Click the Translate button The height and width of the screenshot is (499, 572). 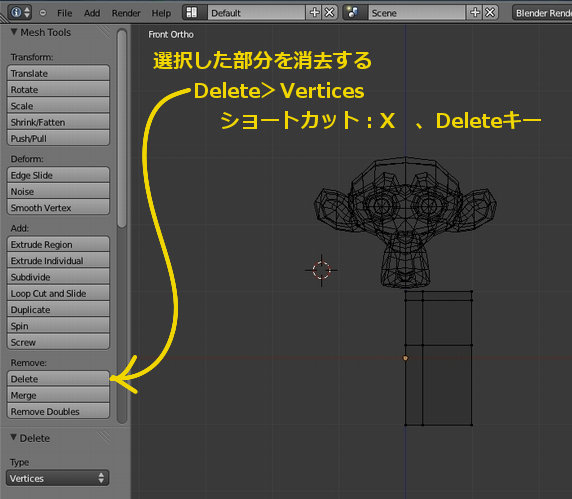[58, 73]
